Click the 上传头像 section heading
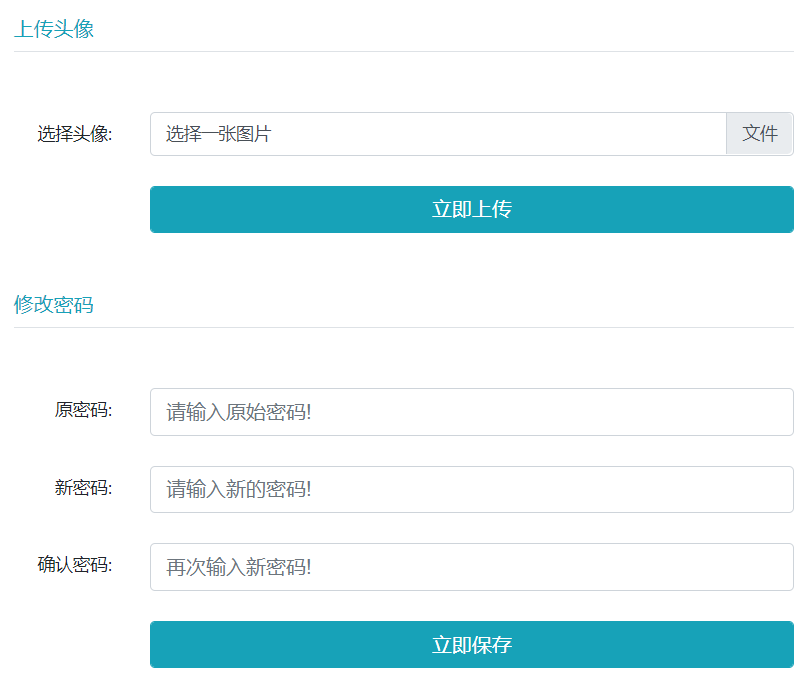 [x=54, y=29]
